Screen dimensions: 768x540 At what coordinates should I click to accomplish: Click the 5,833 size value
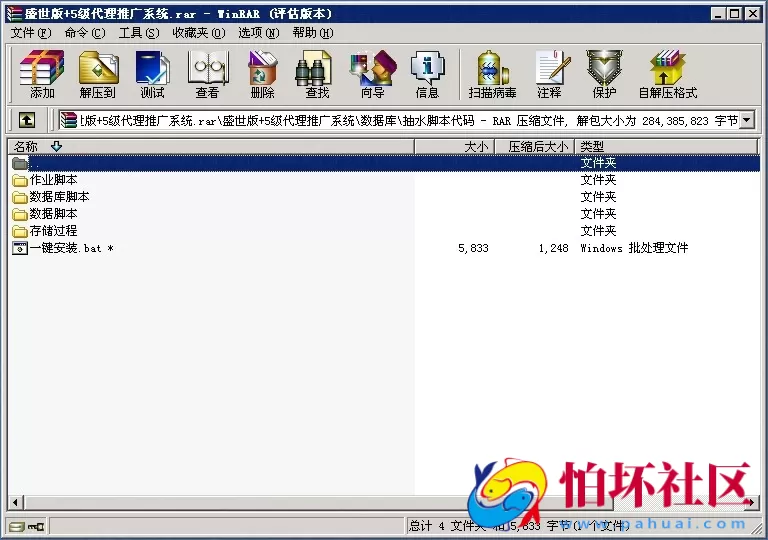click(x=473, y=248)
